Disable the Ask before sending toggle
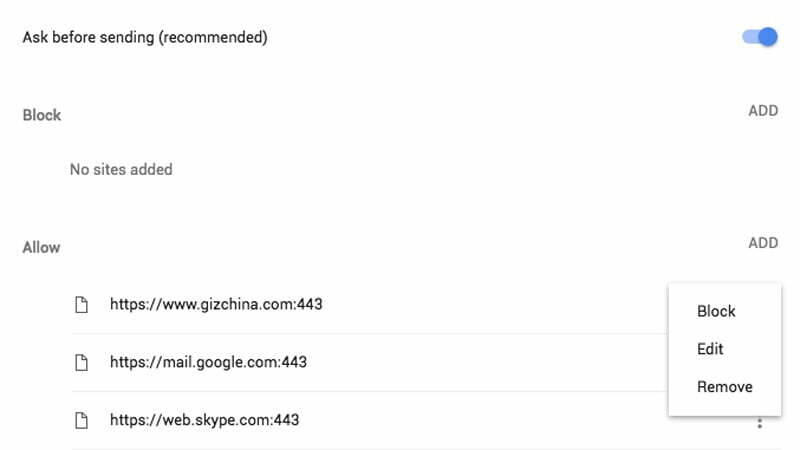 point(760,37)
